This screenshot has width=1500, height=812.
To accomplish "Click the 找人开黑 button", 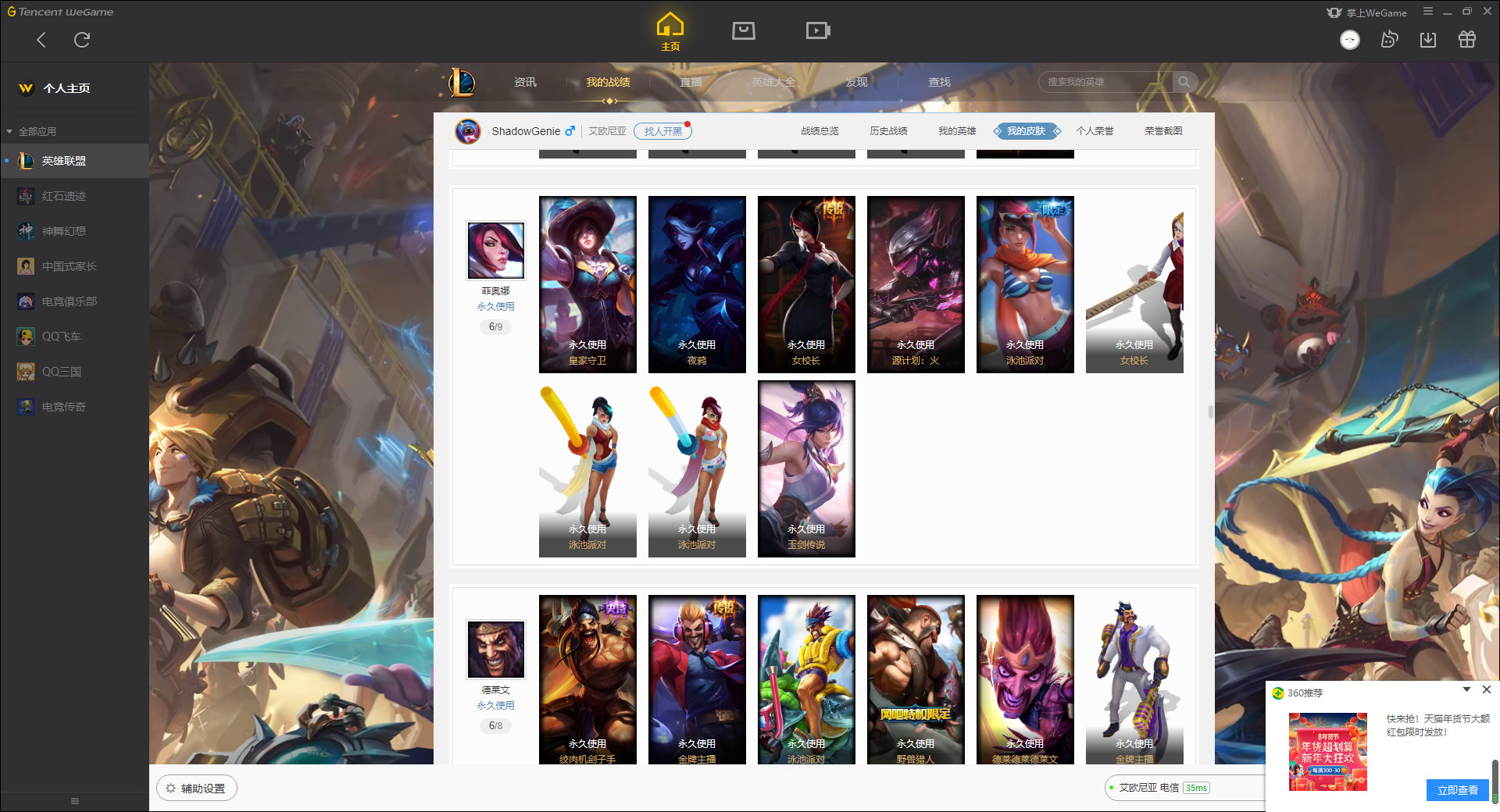I will [x=662, y=131].
